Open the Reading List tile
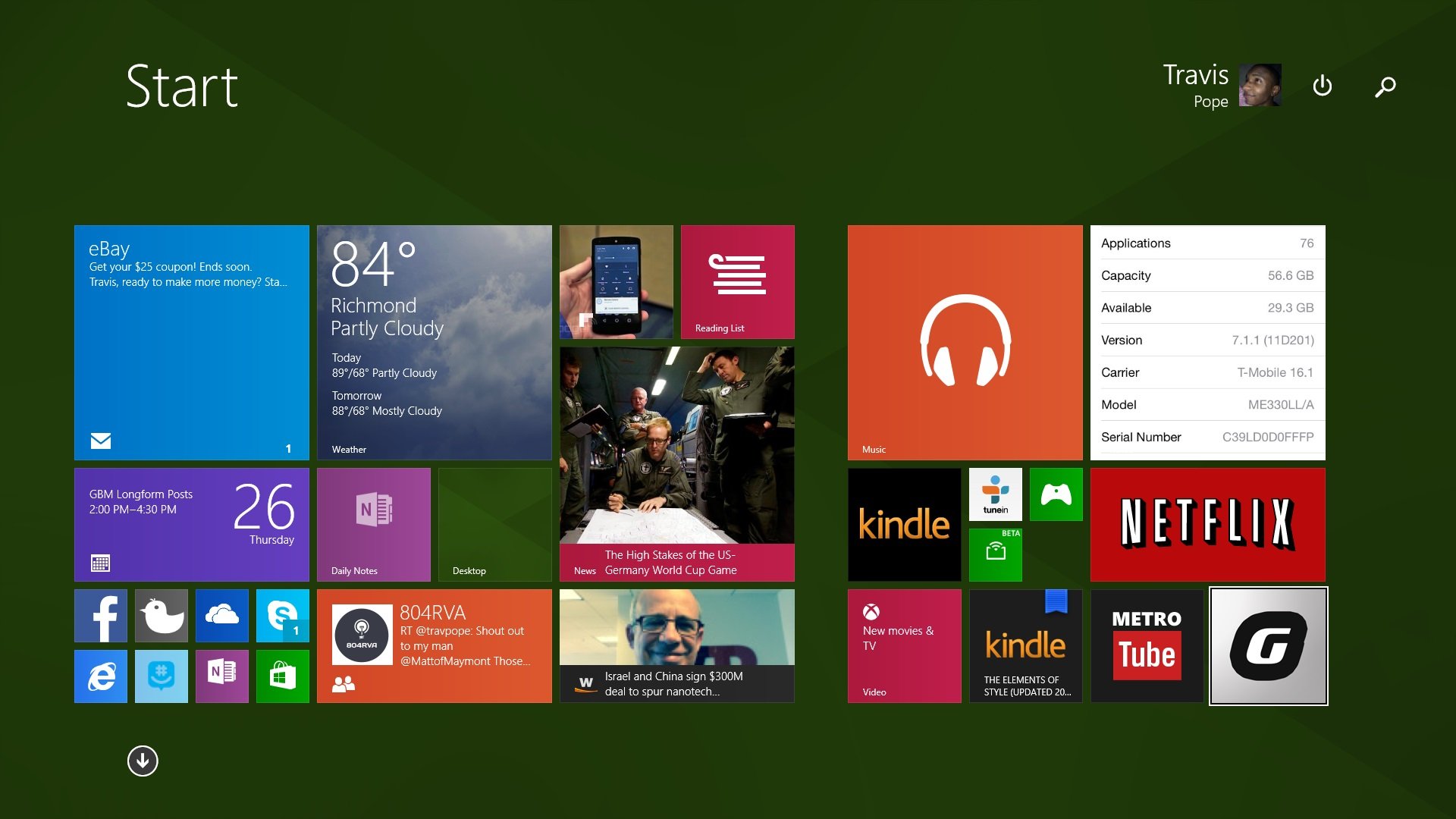Viewport: 1456px width, 819px height. pyautogui.click(x=738, y=282)
